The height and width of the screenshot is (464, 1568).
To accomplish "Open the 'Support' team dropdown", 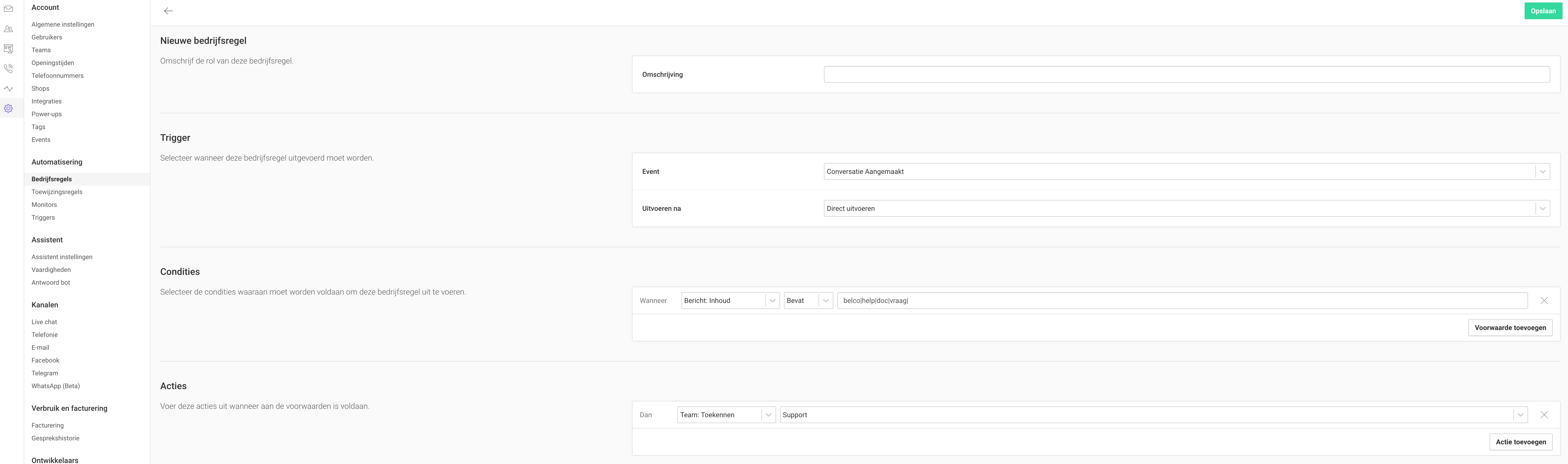I will click(x=1154, y=415).
